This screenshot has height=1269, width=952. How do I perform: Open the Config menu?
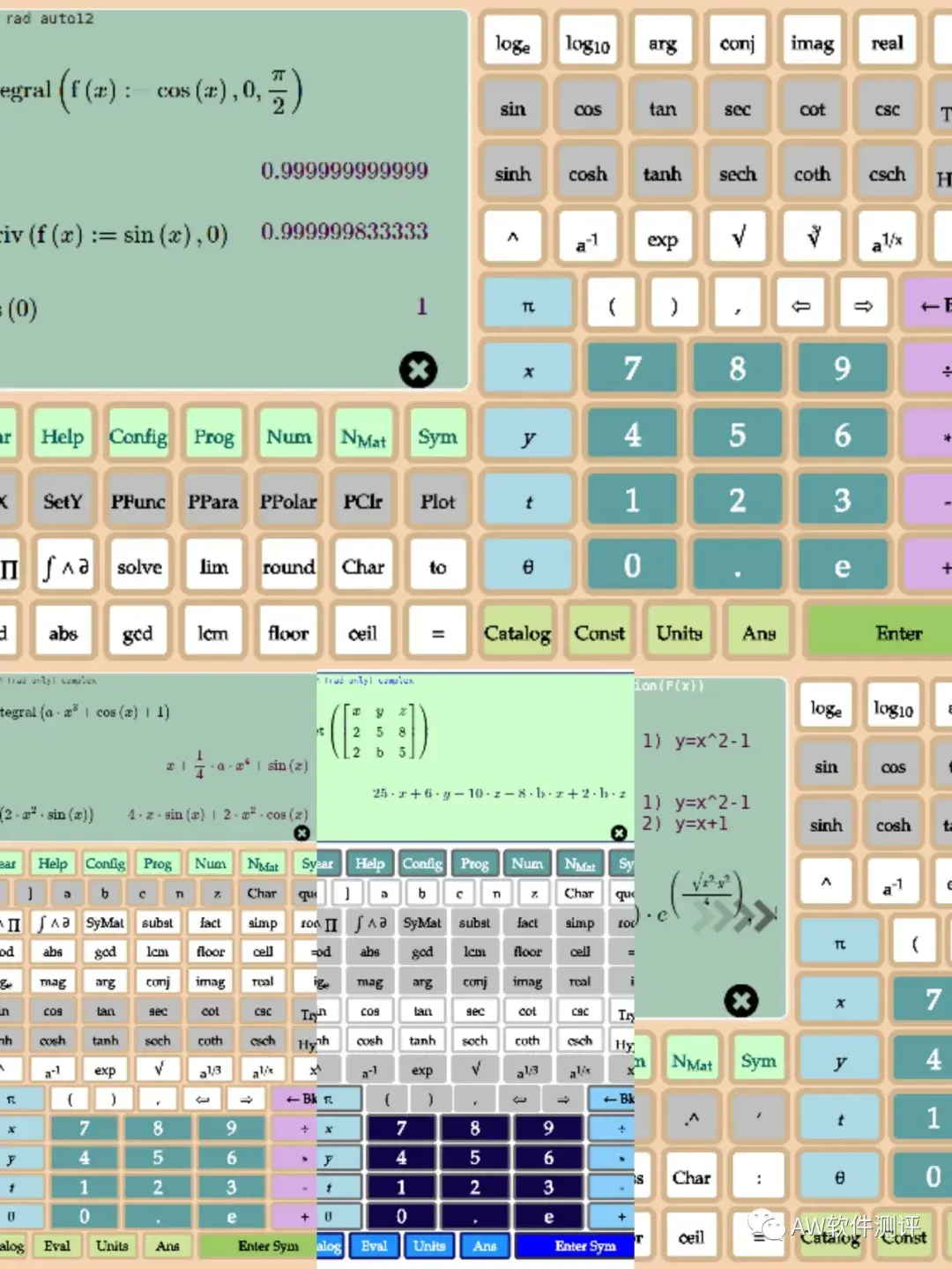click(138, 435)
